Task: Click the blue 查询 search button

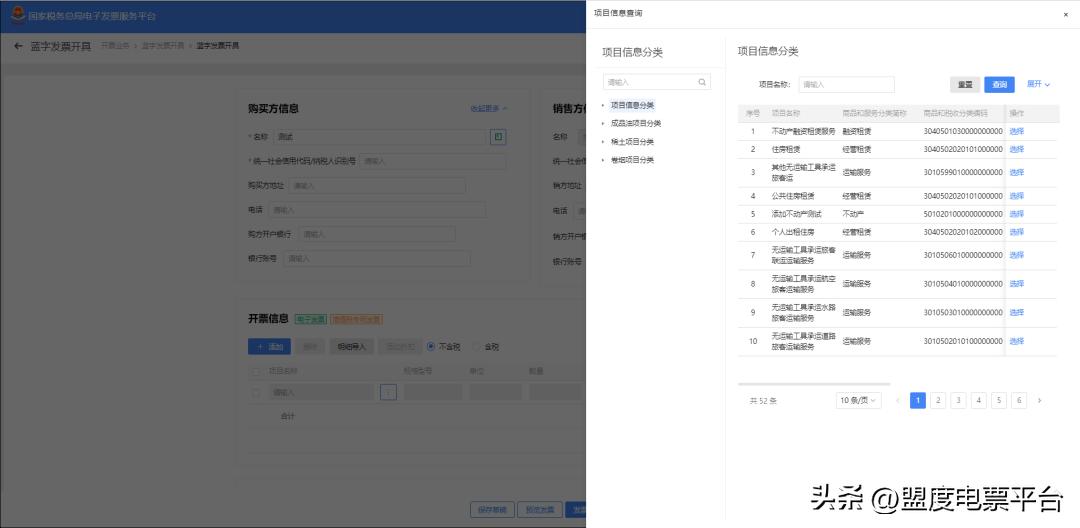Action: [x=999, y=85]
